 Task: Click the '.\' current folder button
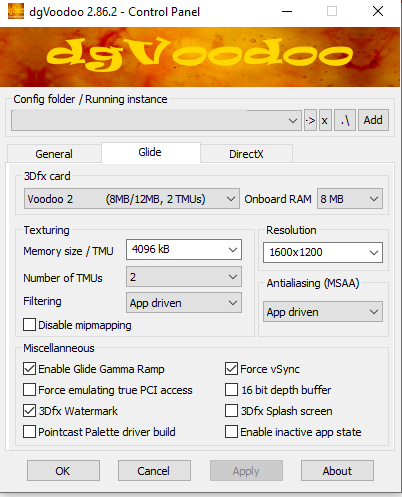click(345, 120)
